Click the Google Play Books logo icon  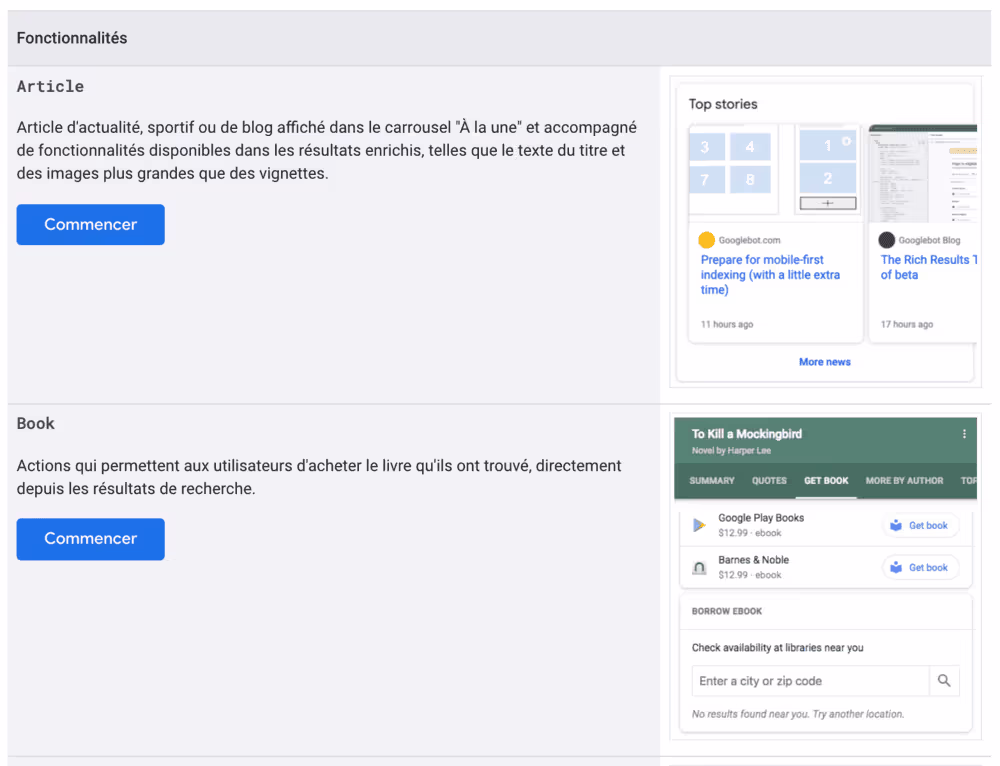pos(699,525)
